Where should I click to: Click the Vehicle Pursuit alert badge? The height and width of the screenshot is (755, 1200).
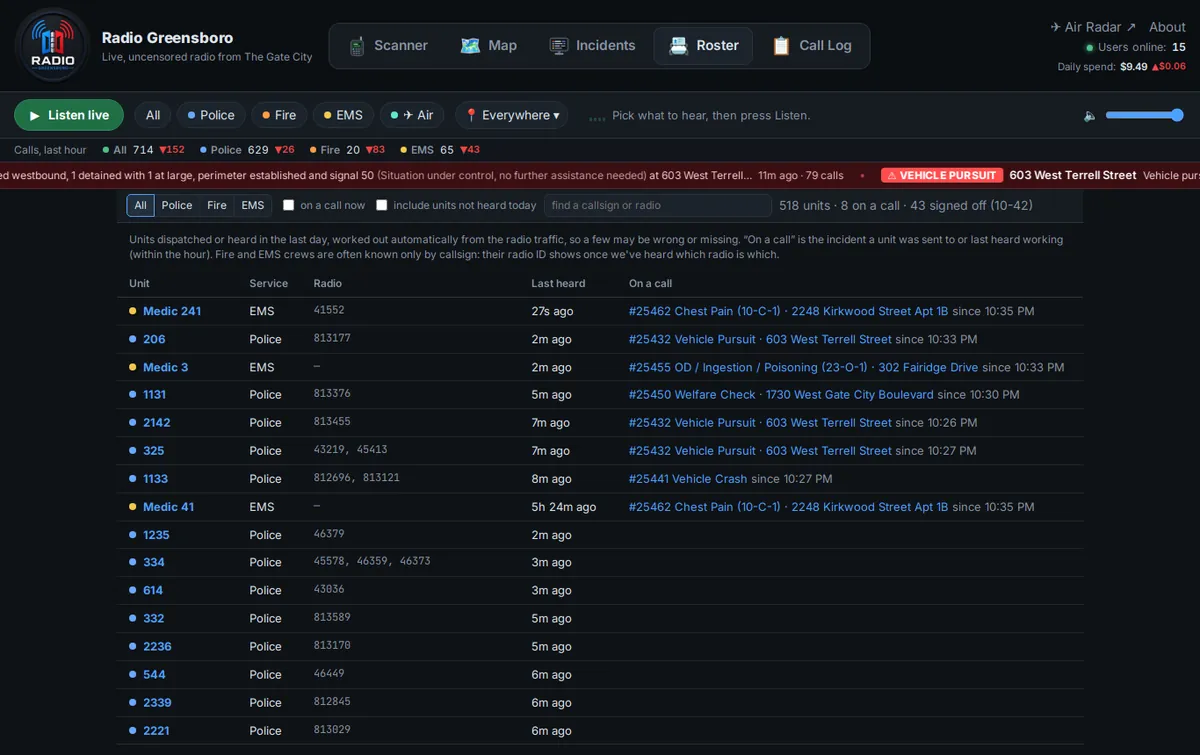pos(941,175)
